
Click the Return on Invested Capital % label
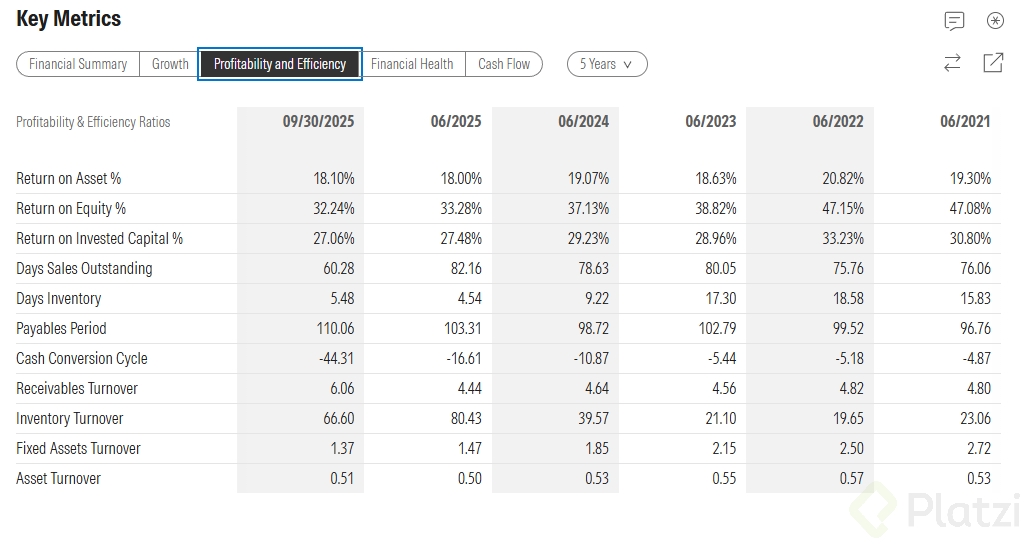tap(100, 239)
